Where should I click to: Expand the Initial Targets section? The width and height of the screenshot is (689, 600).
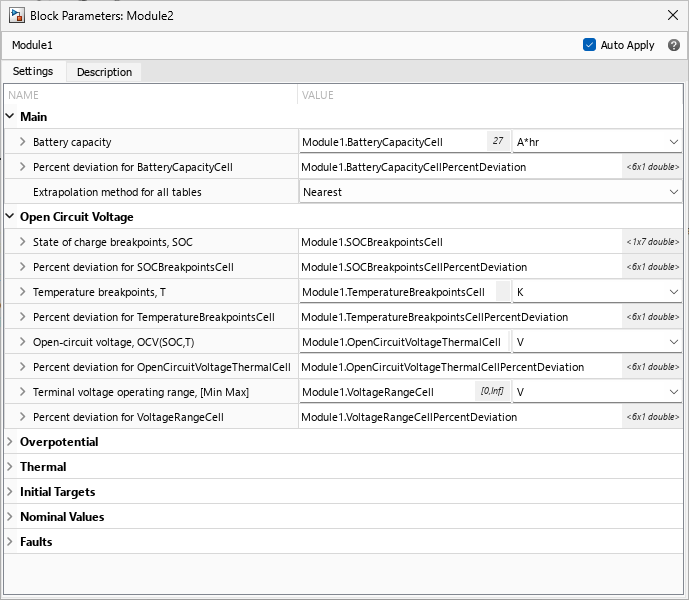point(10,492)
